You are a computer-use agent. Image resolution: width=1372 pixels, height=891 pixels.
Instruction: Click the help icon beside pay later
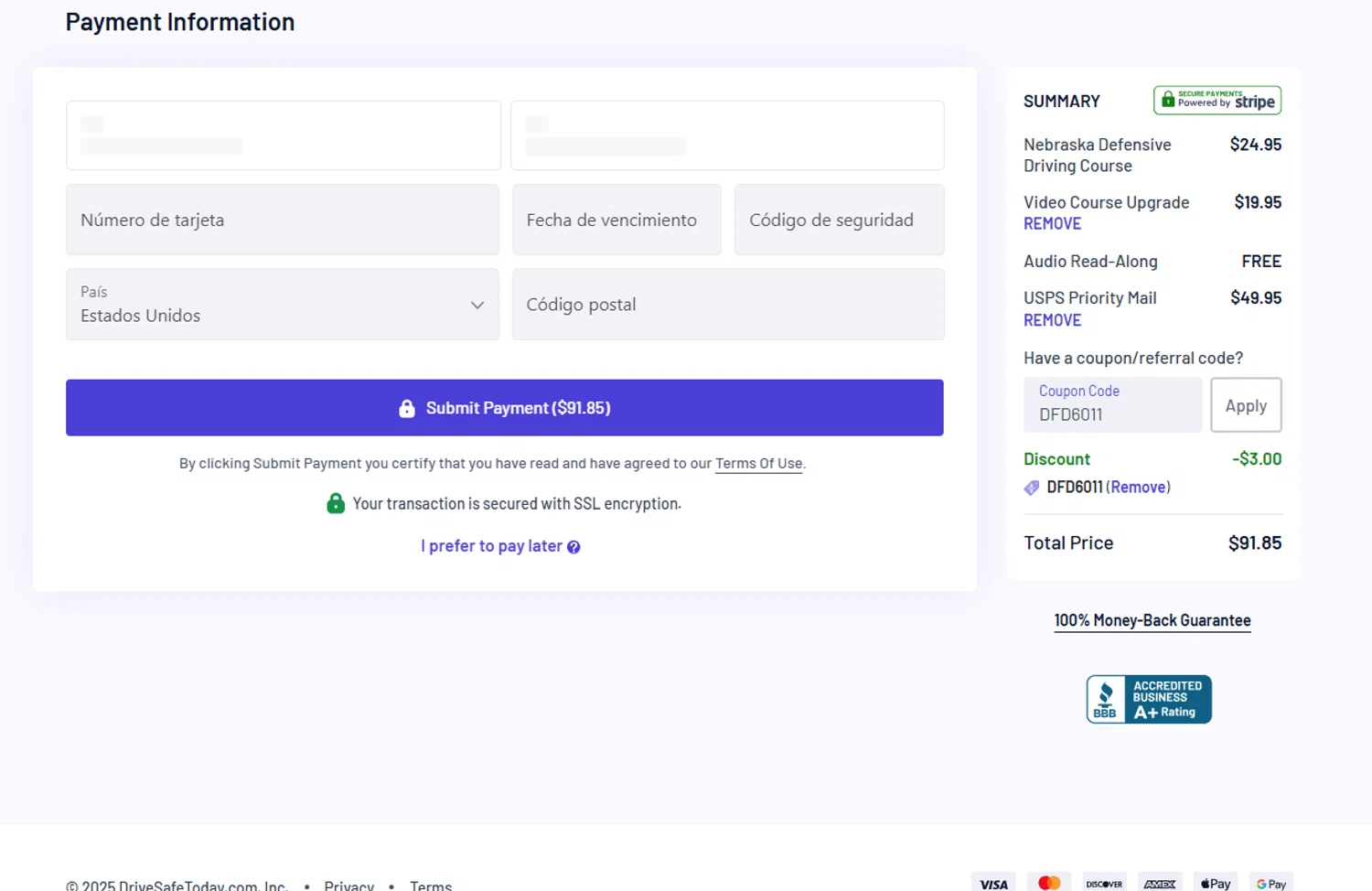[573, 547]
